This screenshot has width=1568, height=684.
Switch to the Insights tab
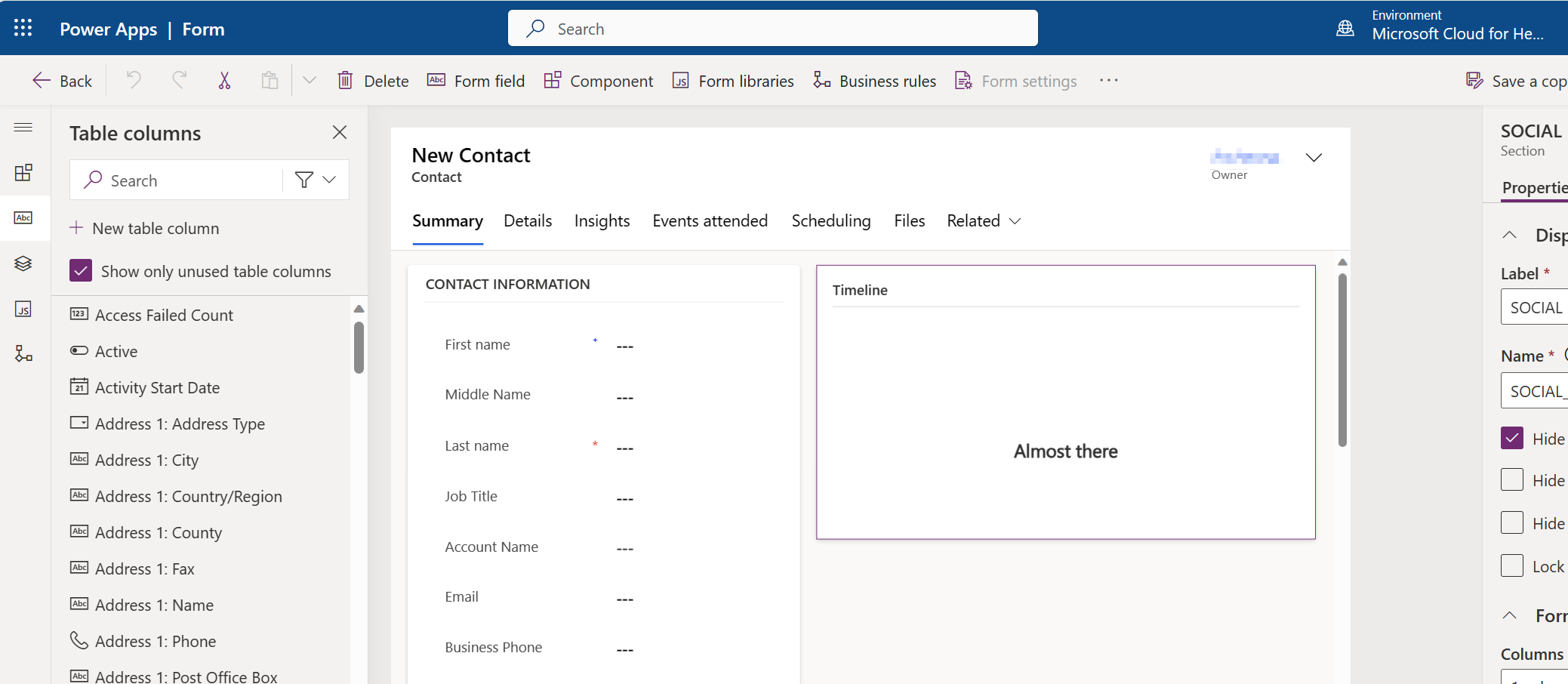click(x=602, y=220)
